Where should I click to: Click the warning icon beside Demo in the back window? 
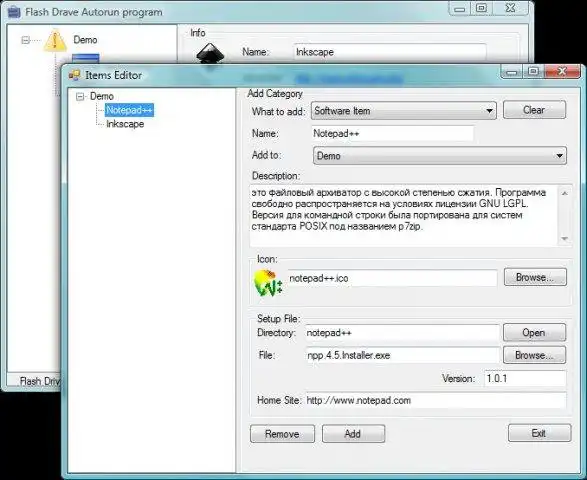pos(55,41)
